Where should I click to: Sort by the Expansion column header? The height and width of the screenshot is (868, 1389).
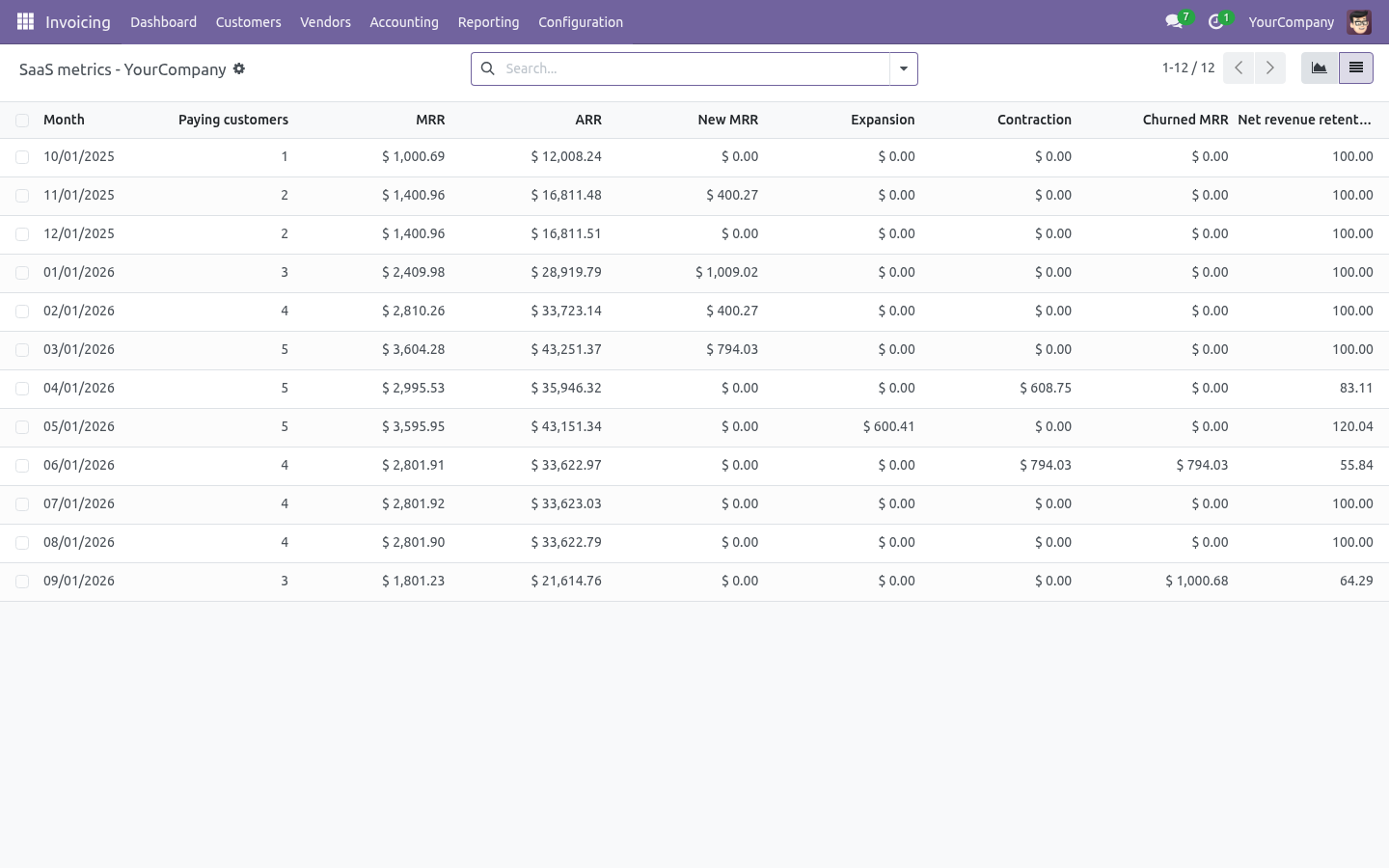[x=883, y=120]
